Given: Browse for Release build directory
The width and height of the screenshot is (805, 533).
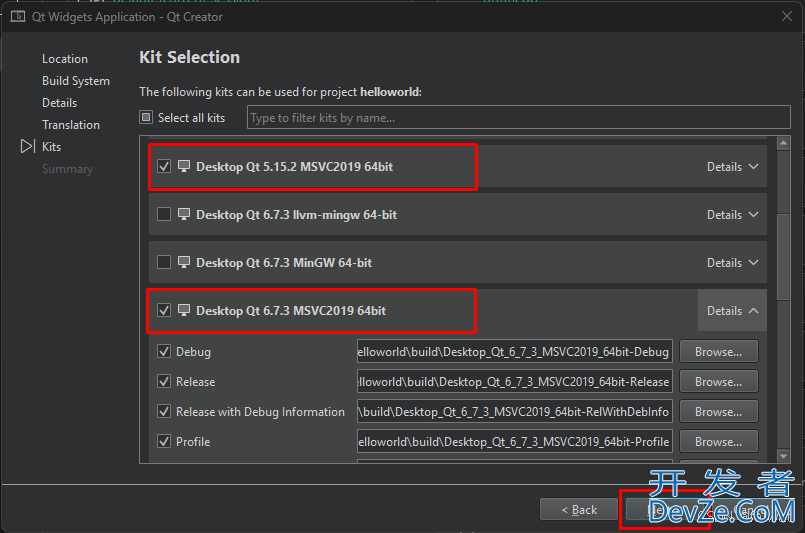Looking at the screenshot, I should tap(719, 382).
